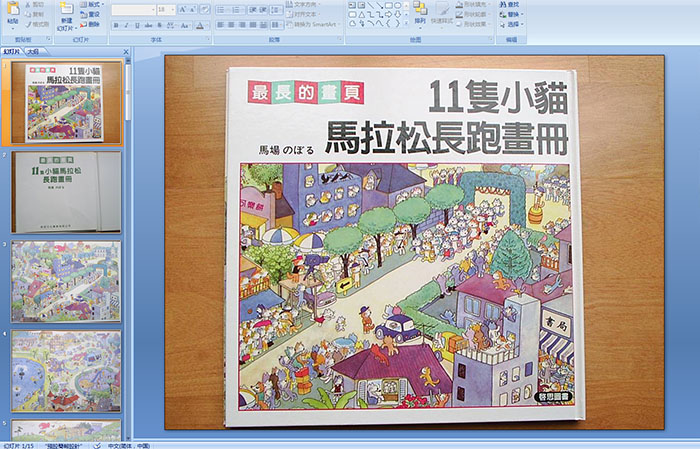
Task: Click the Cut (剪切) button
Action: click(x=35, y=5)
